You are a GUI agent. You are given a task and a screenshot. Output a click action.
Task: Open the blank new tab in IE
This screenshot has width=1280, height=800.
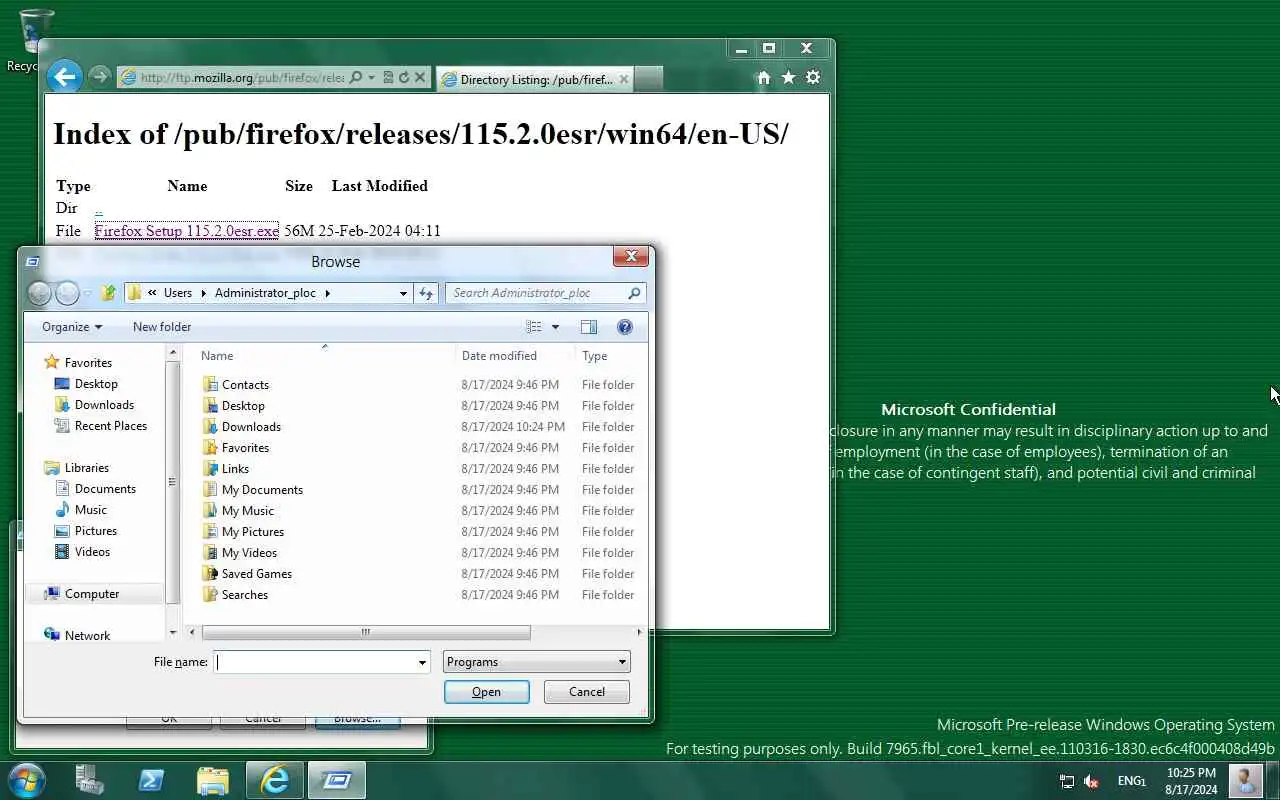pos(648,79)
